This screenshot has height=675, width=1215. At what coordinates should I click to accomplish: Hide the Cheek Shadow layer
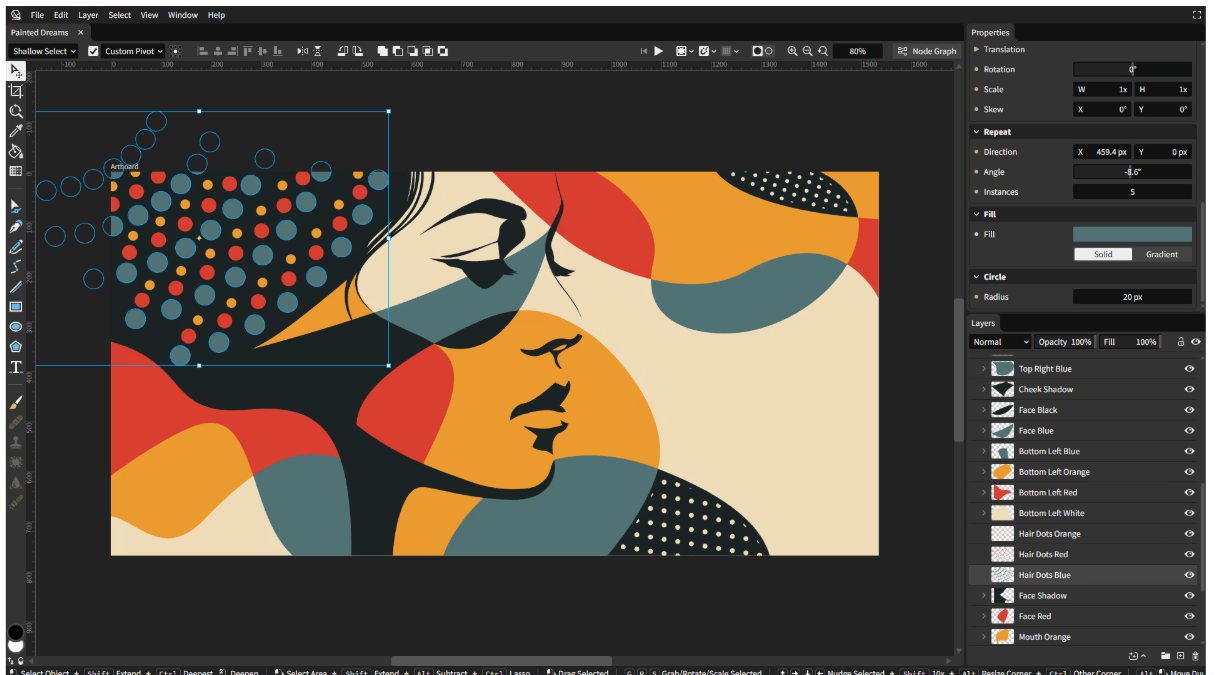tap(1190, 389)
